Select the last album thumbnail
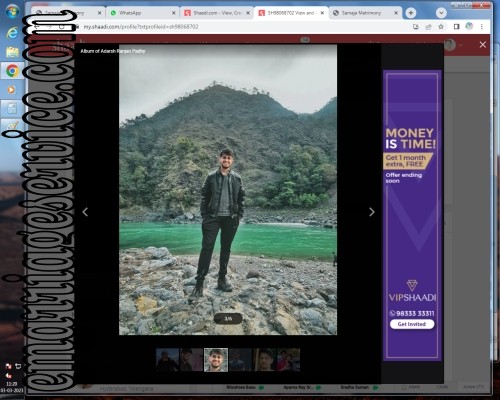Viewport: 500px width, 400px height. pos(289,360)
